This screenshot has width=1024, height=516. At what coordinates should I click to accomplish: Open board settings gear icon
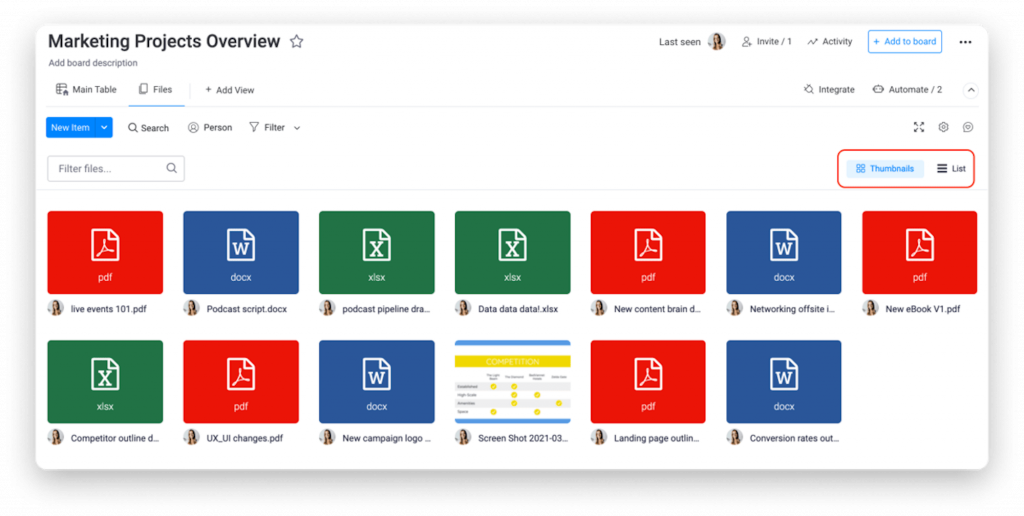[943, 127]
